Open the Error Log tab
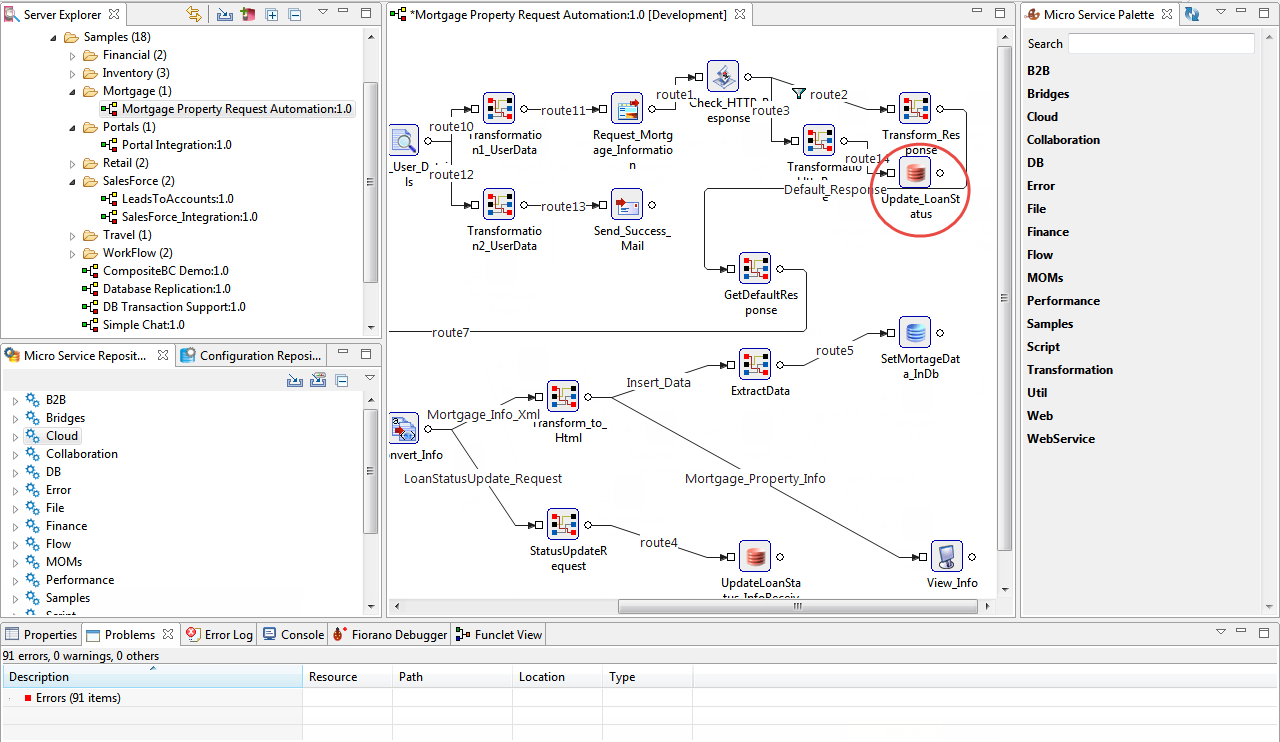The image size is (1280, 742). (219, 634)
